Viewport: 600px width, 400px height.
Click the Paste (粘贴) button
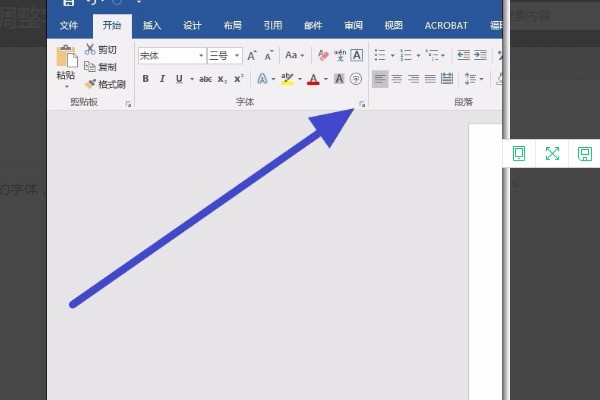pyautogui.click(x=65, y=64)
